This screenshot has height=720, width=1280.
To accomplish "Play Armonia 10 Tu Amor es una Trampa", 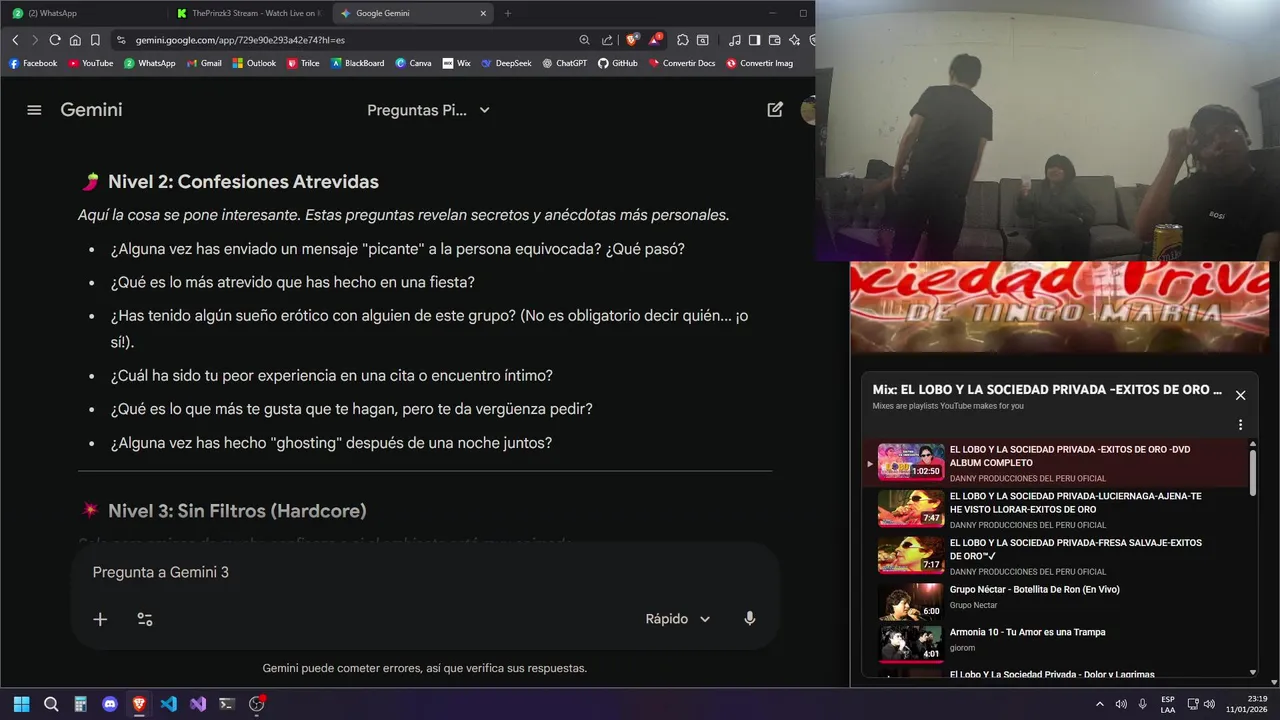I will 1056,643.
